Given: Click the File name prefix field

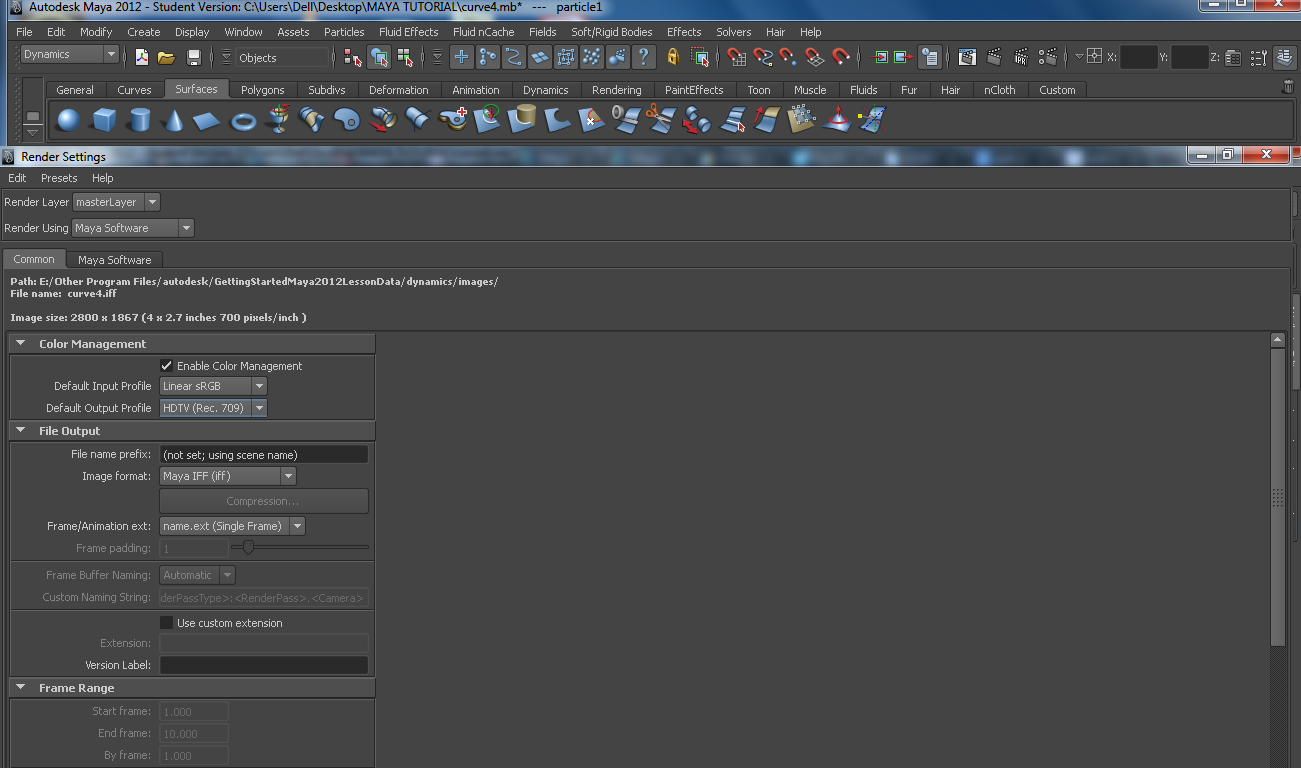Looking at the screenshot, I should [x=264, y=454].
